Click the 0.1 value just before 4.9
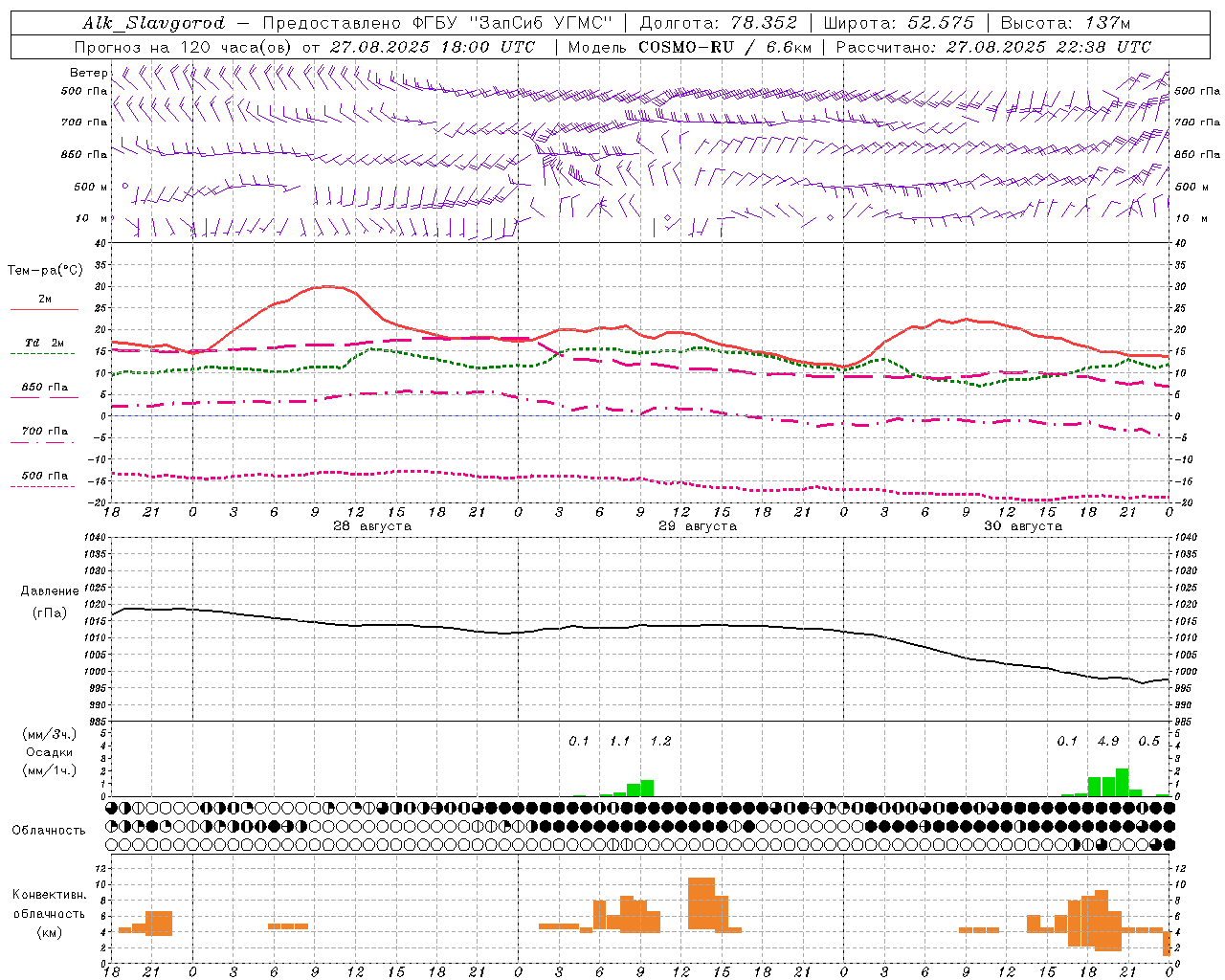 pos(1067,742)
